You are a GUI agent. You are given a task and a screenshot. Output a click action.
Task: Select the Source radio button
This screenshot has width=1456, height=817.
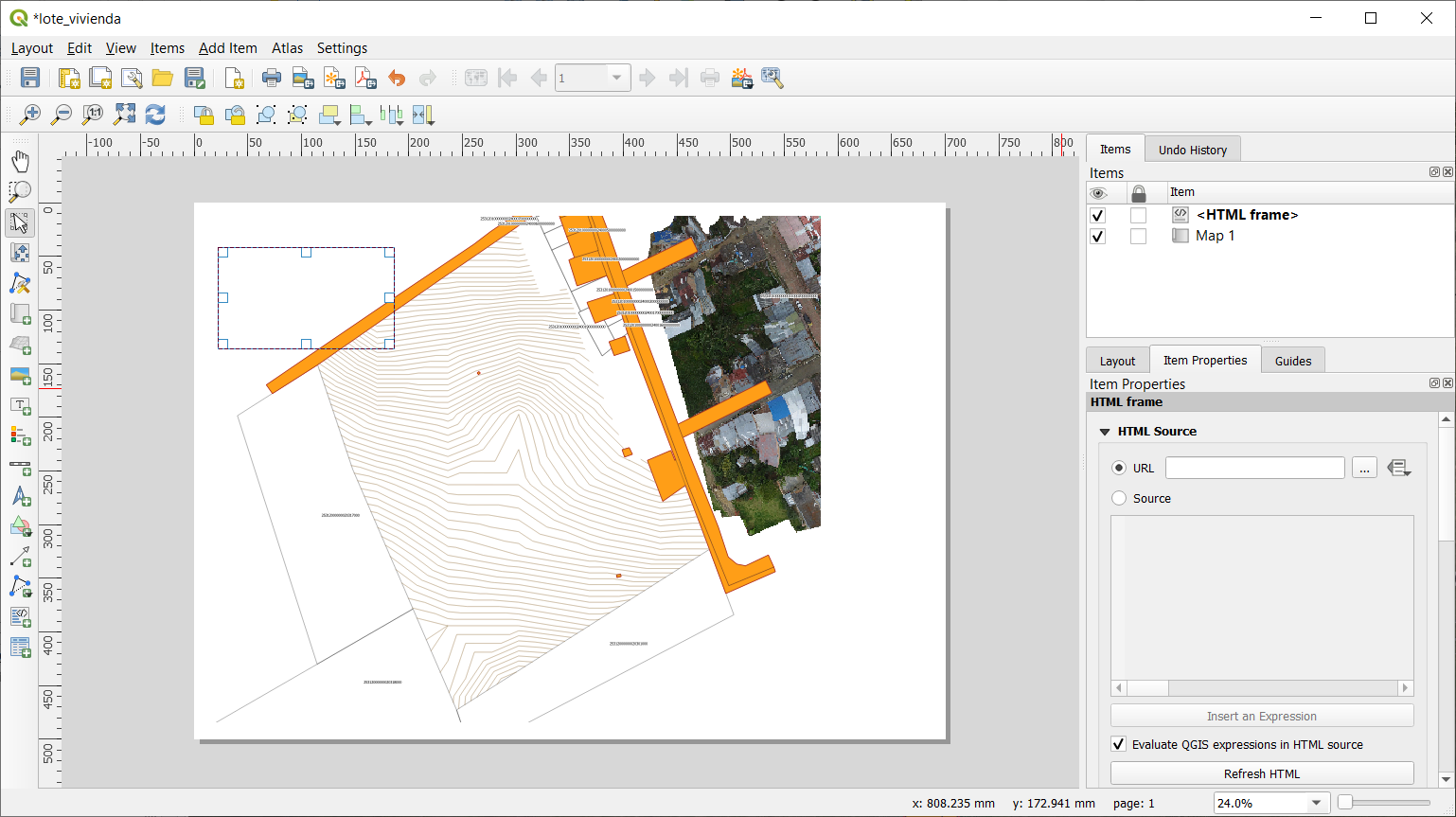[1119, 498]
